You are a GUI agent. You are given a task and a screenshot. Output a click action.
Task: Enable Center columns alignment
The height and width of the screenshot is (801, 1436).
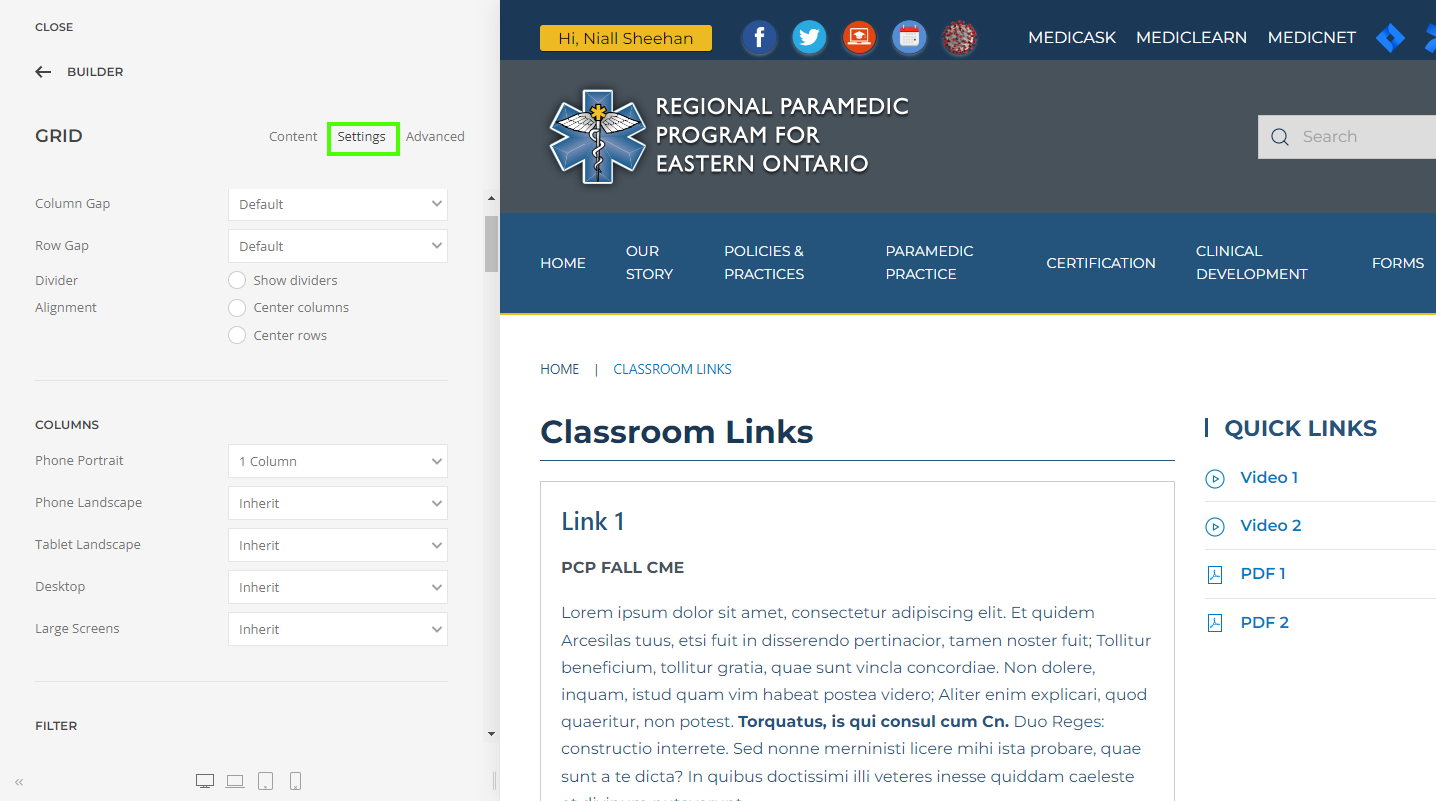click(237, 307)
